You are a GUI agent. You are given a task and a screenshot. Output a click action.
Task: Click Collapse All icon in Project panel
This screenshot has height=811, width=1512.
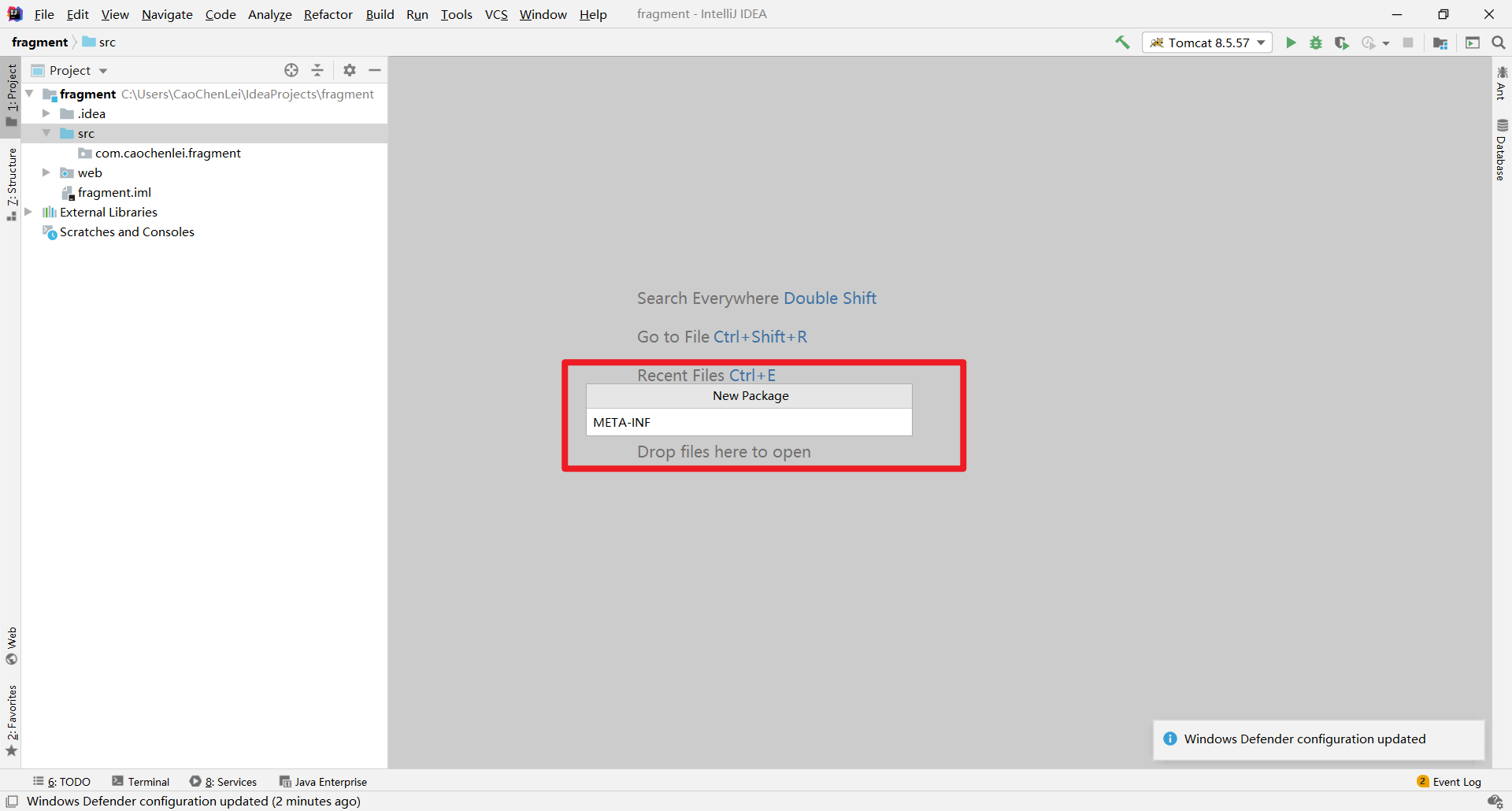317,70
